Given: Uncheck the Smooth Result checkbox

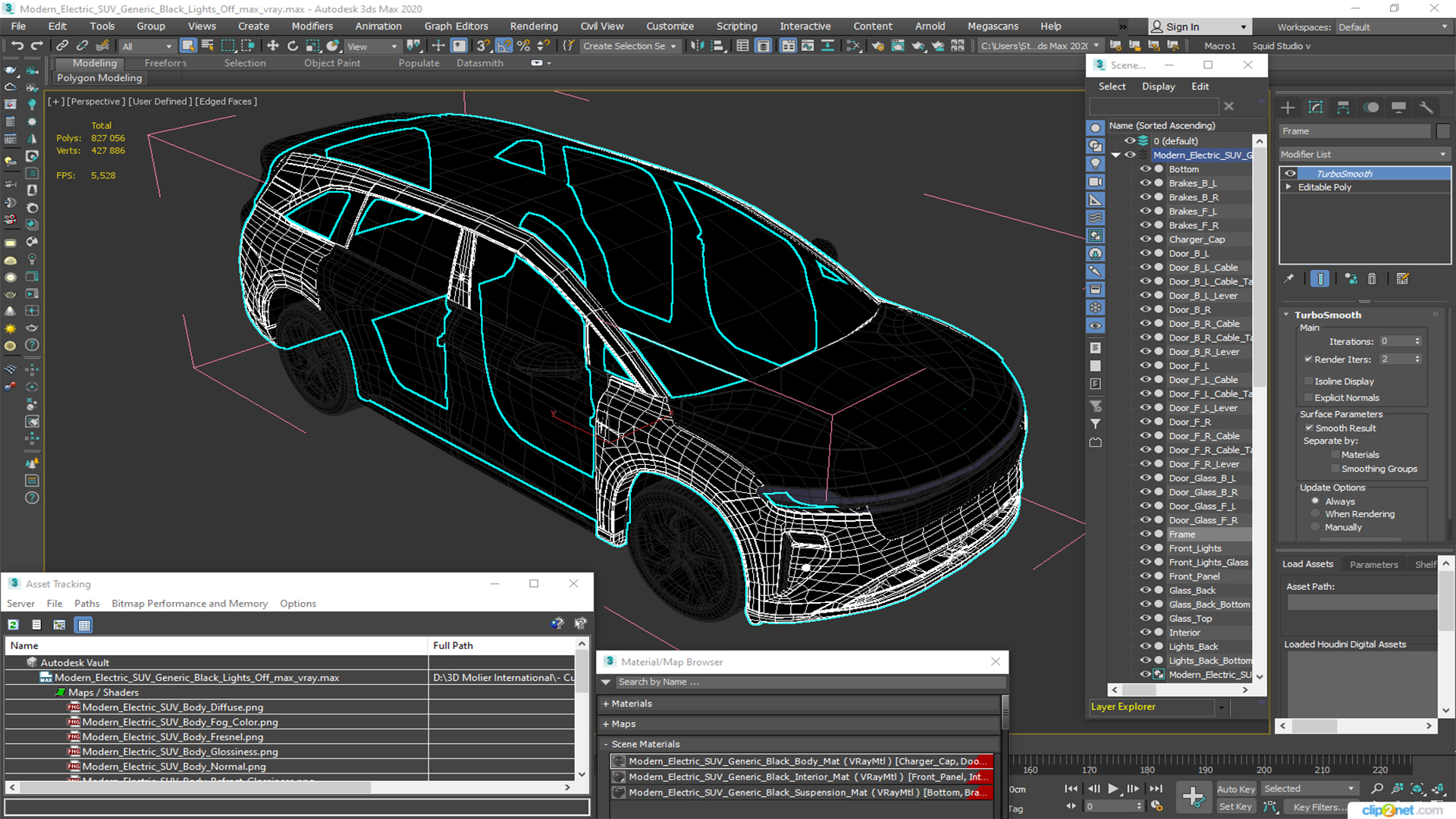Looking at the screenshot, I should pos(1309,428).
